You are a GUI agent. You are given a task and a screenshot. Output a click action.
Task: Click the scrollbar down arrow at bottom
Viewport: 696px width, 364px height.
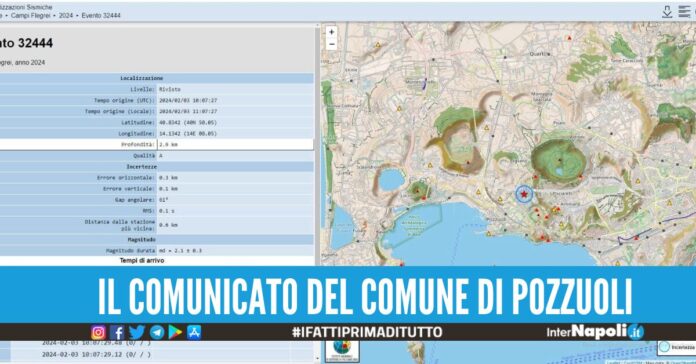click(317, 359)
